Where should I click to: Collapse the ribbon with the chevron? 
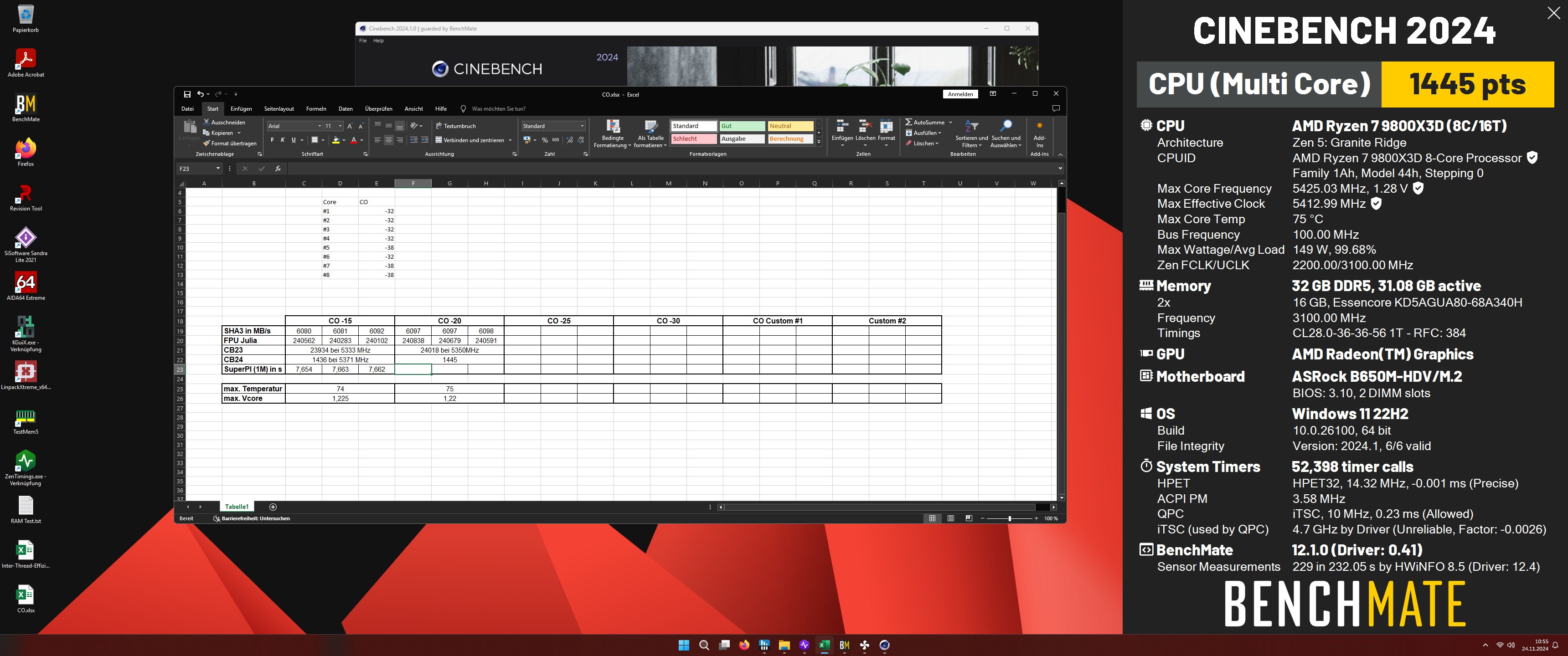[x=1060, y=154]
